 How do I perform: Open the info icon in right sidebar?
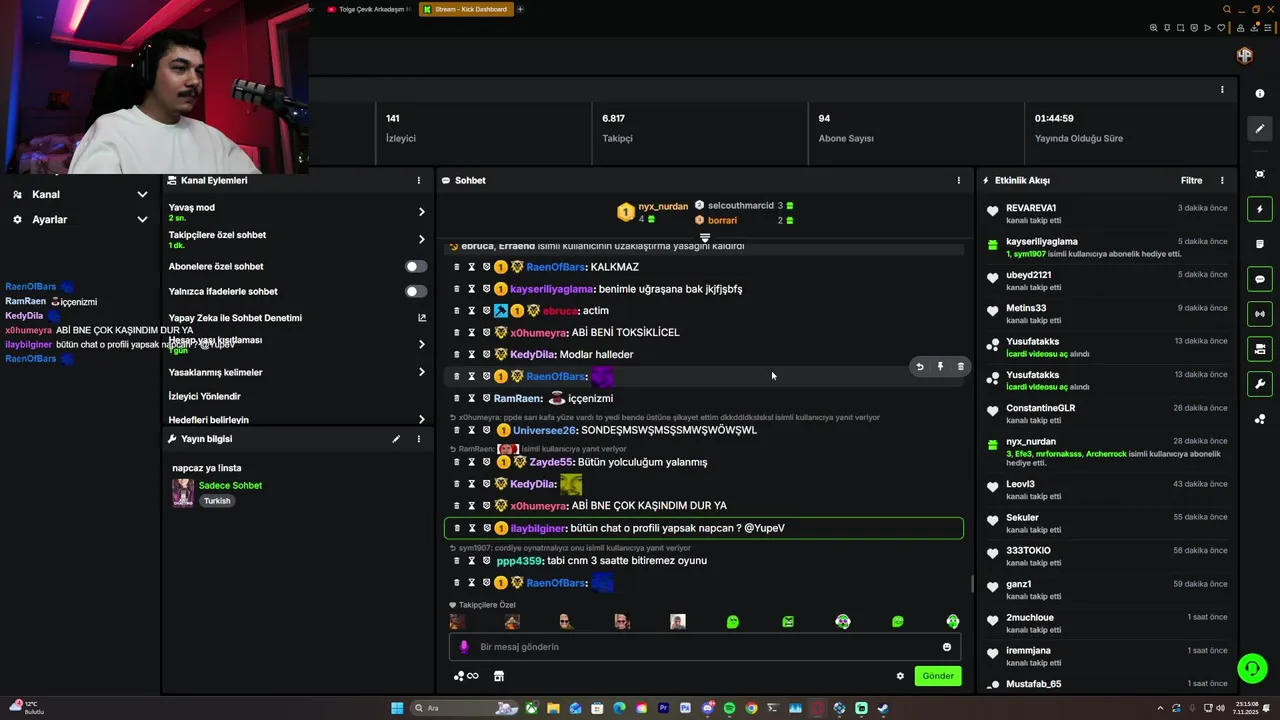1259,93
